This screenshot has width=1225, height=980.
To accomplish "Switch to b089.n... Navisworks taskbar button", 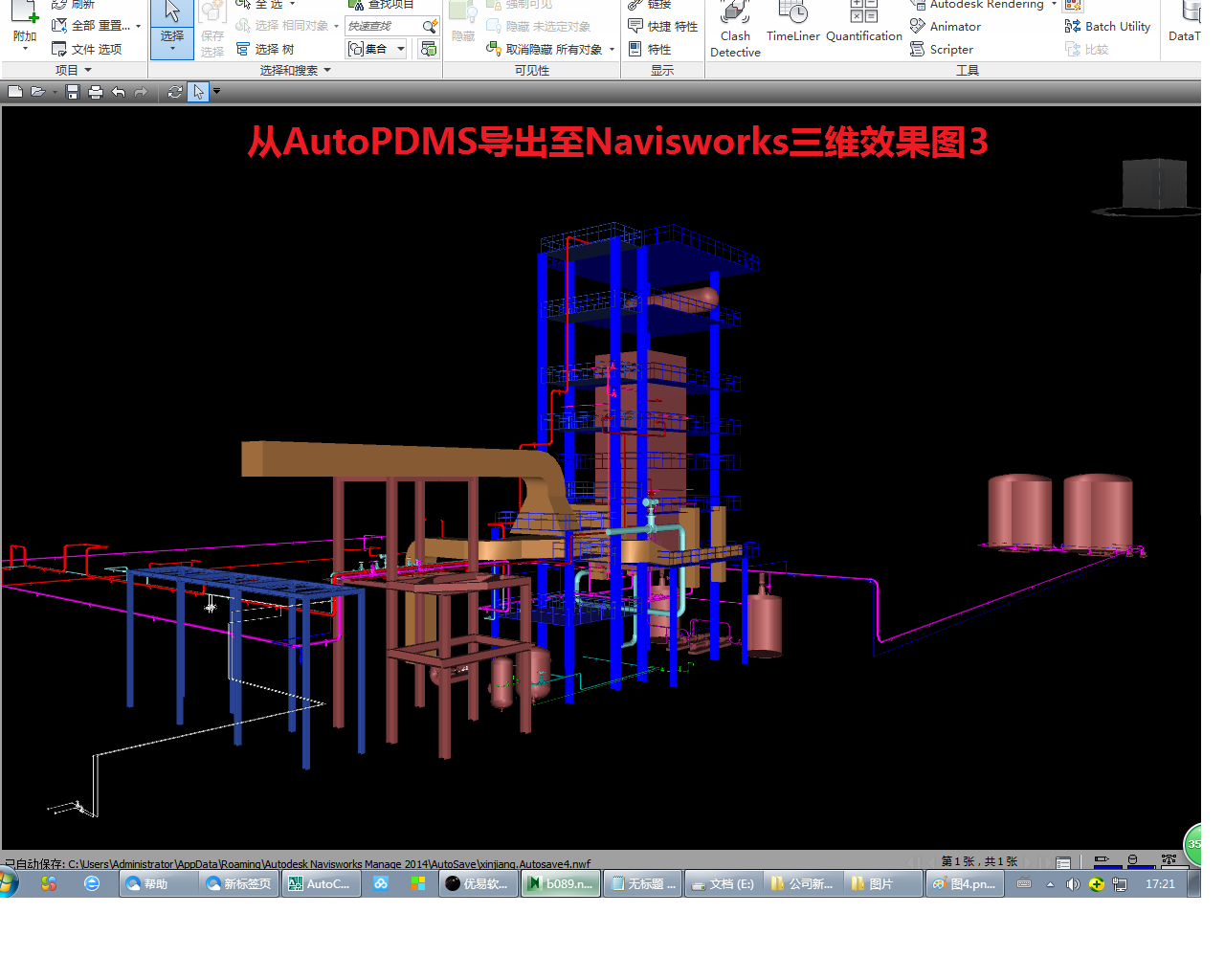I will click(561, 883).
